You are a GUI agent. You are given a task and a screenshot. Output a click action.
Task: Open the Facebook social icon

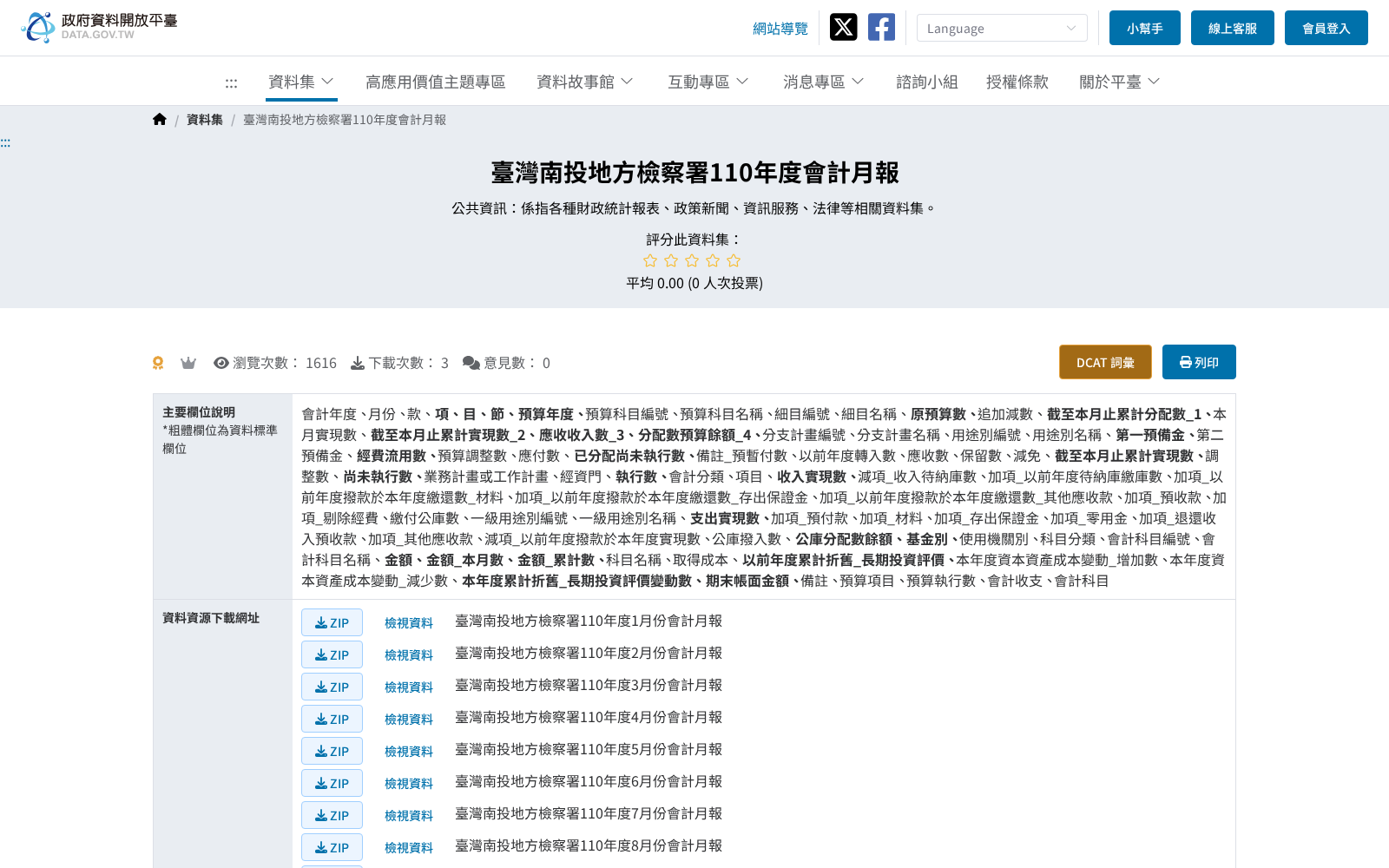coord(881,27)
